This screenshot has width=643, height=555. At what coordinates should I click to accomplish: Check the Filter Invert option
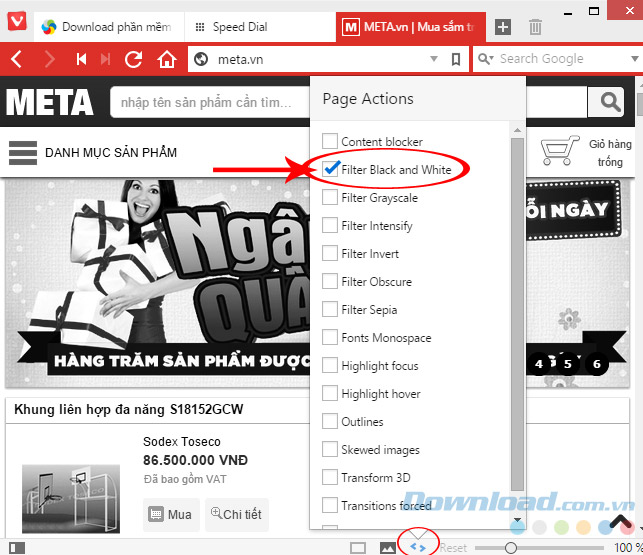pos(330,254)
